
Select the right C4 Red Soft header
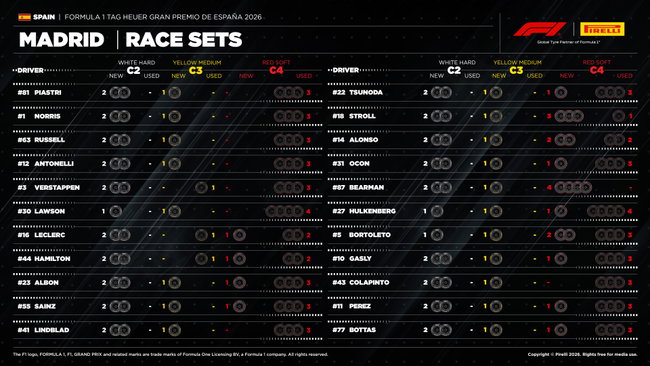pos(597,67)
